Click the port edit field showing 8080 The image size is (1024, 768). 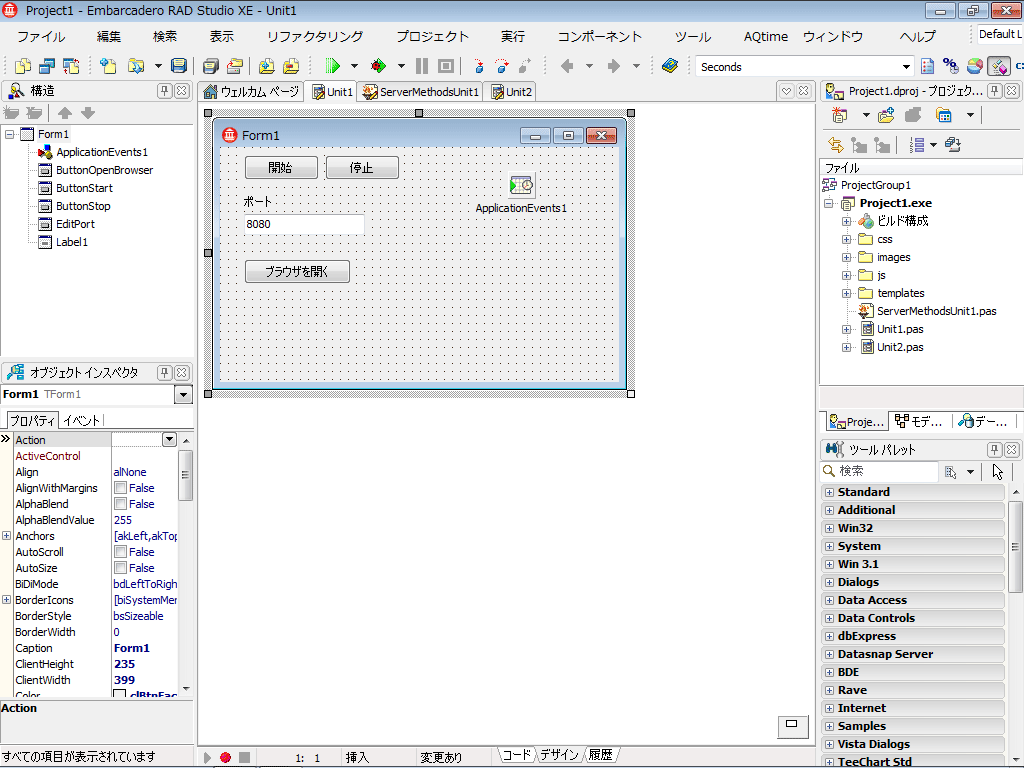304,224
